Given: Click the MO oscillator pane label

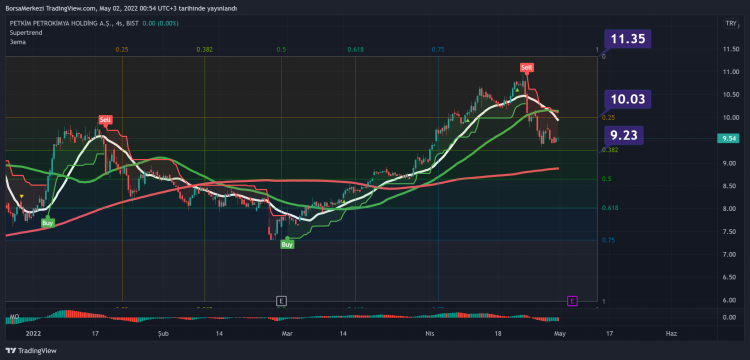Looking at the screenshot, I should point(13,317).
